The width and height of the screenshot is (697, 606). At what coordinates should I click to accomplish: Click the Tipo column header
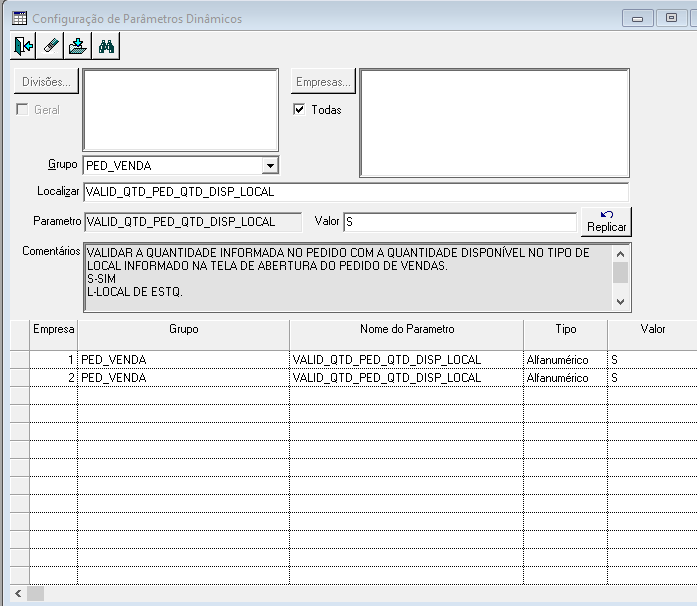click(565, 334)
